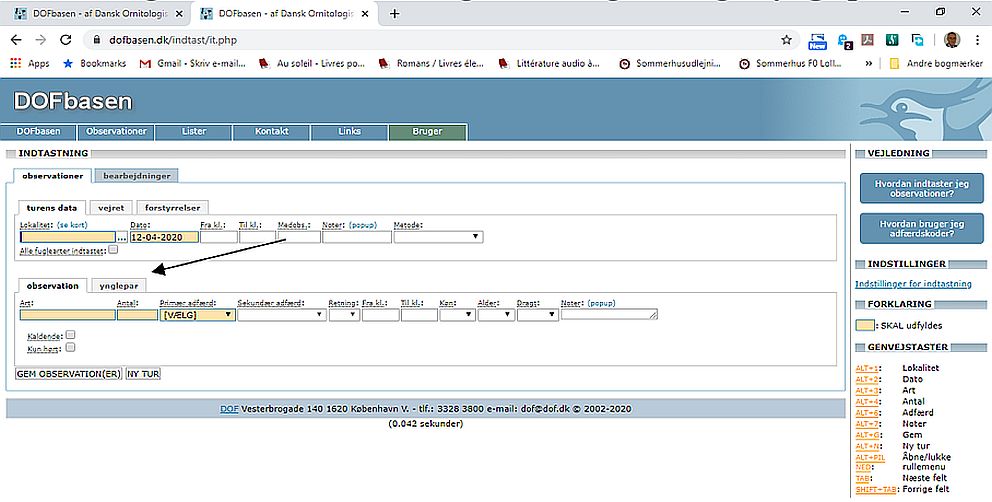Click the 'Medobs.' input field

pyautogui.click(x=299, y=237)
